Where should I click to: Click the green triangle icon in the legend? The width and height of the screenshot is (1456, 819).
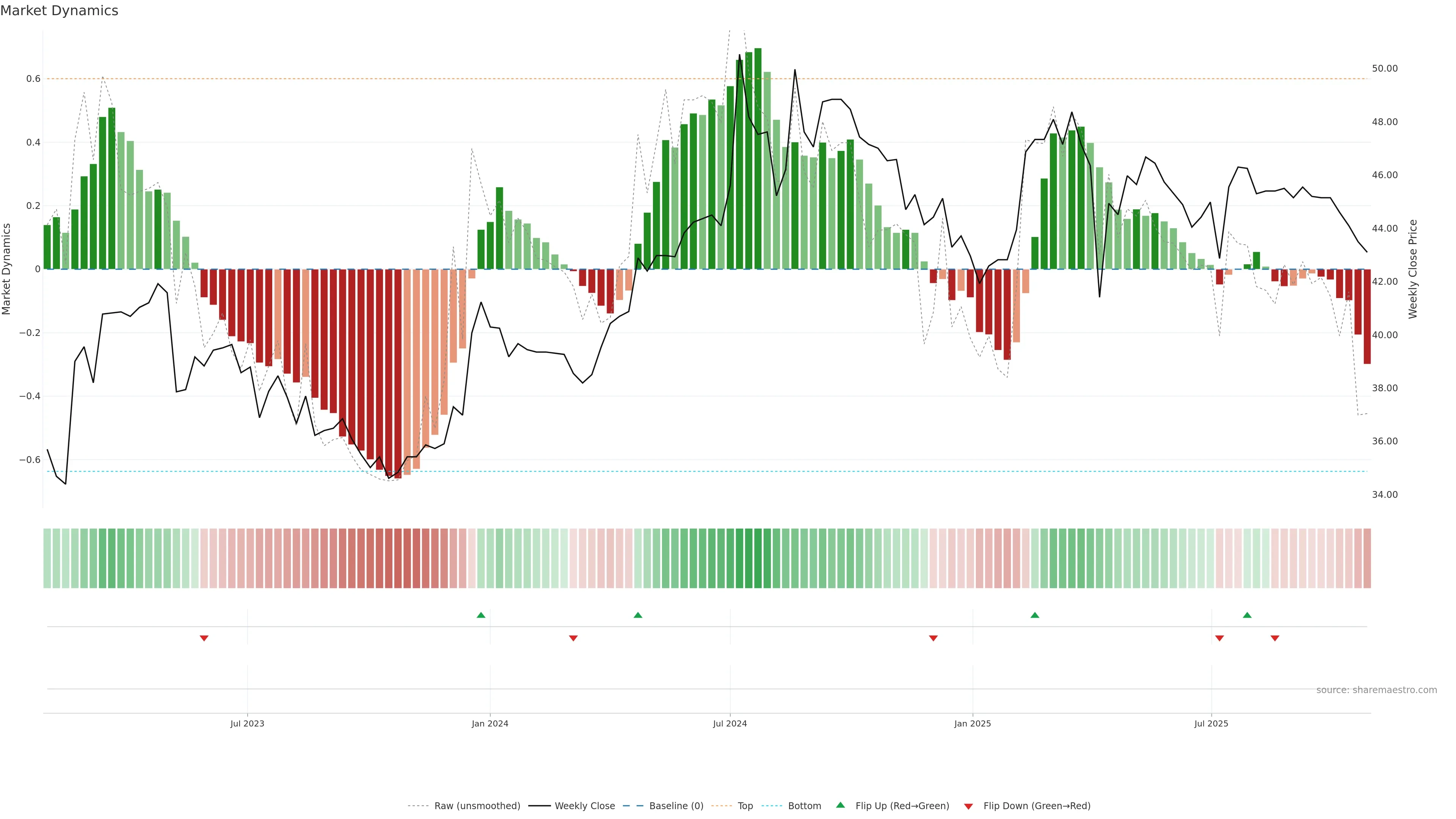[x=841, y=805]
